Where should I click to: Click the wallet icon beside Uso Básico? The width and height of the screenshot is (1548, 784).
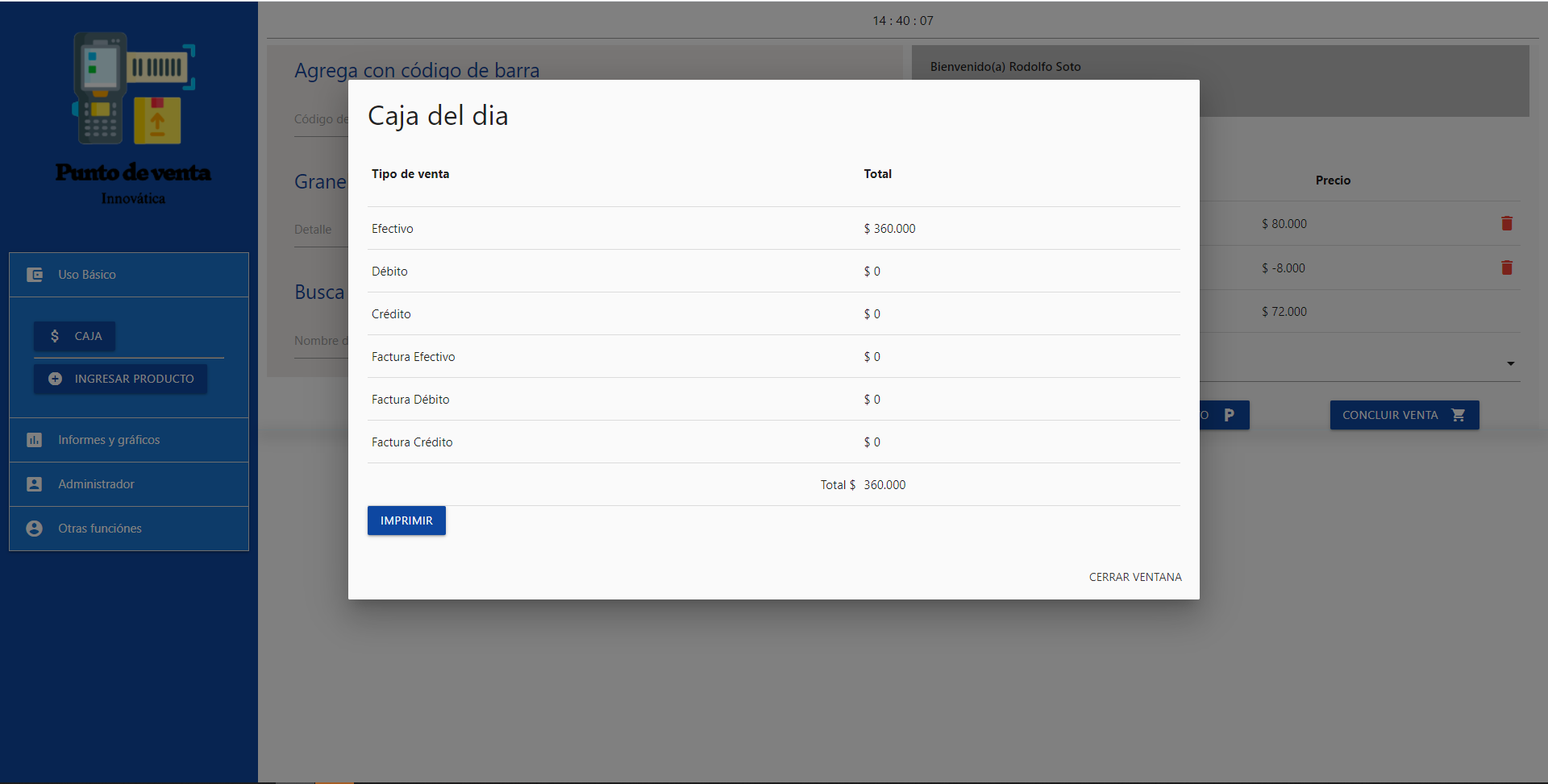point(35,275)
